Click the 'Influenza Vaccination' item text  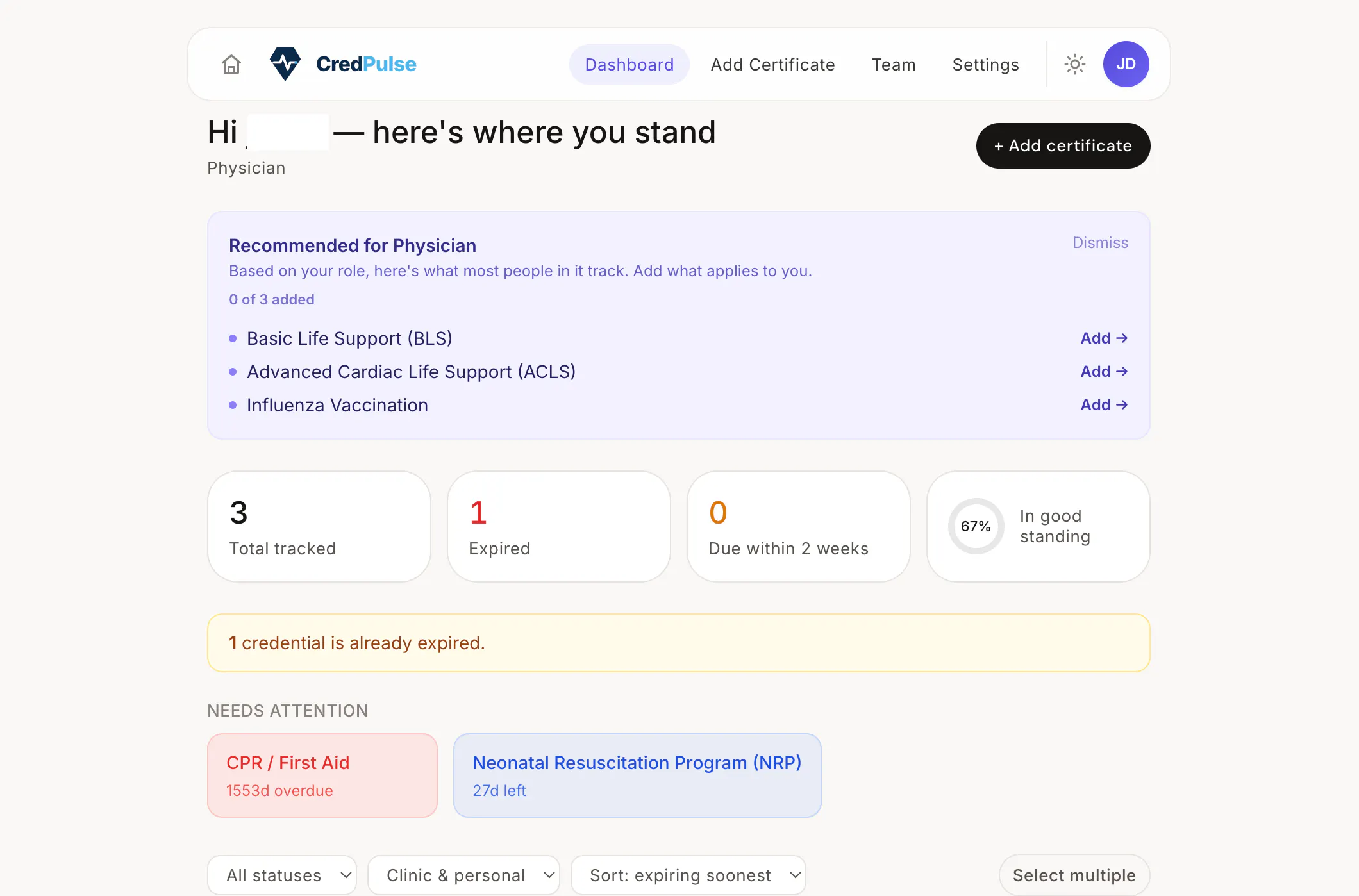[x=337, y=405]
